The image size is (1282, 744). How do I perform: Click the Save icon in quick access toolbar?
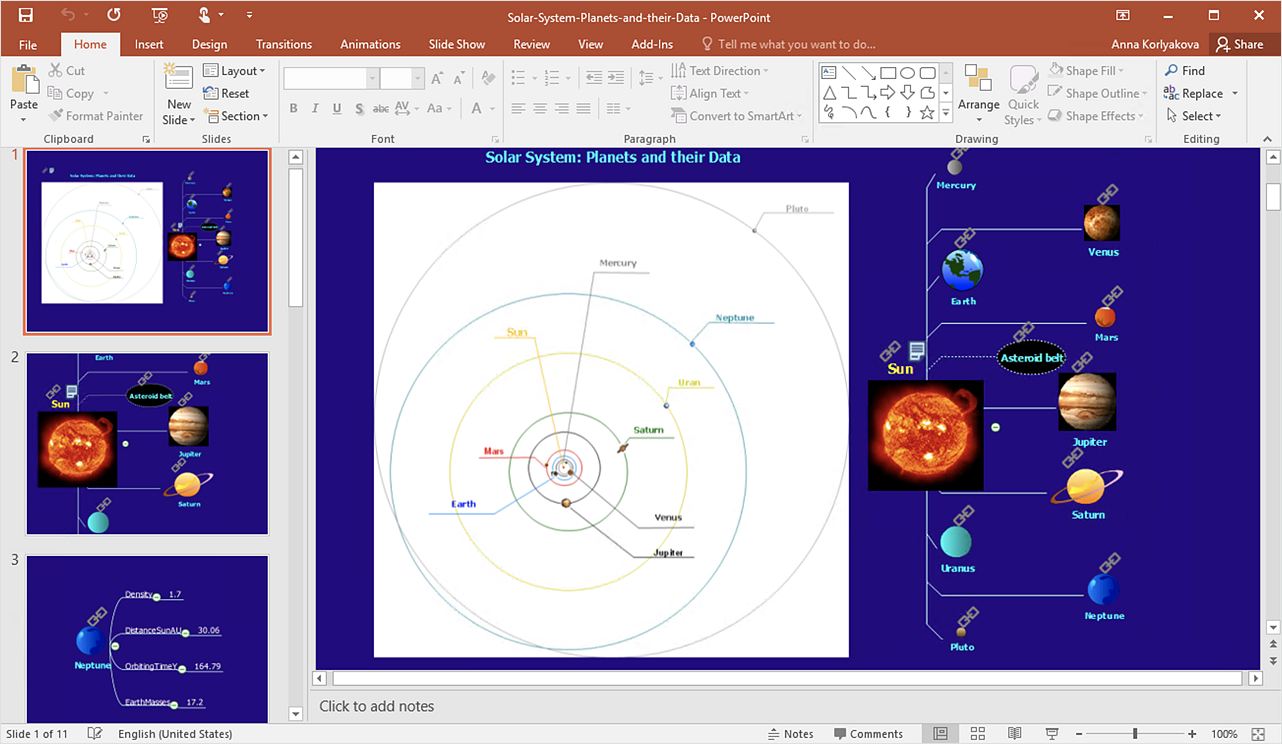click(x=25, y=15)
